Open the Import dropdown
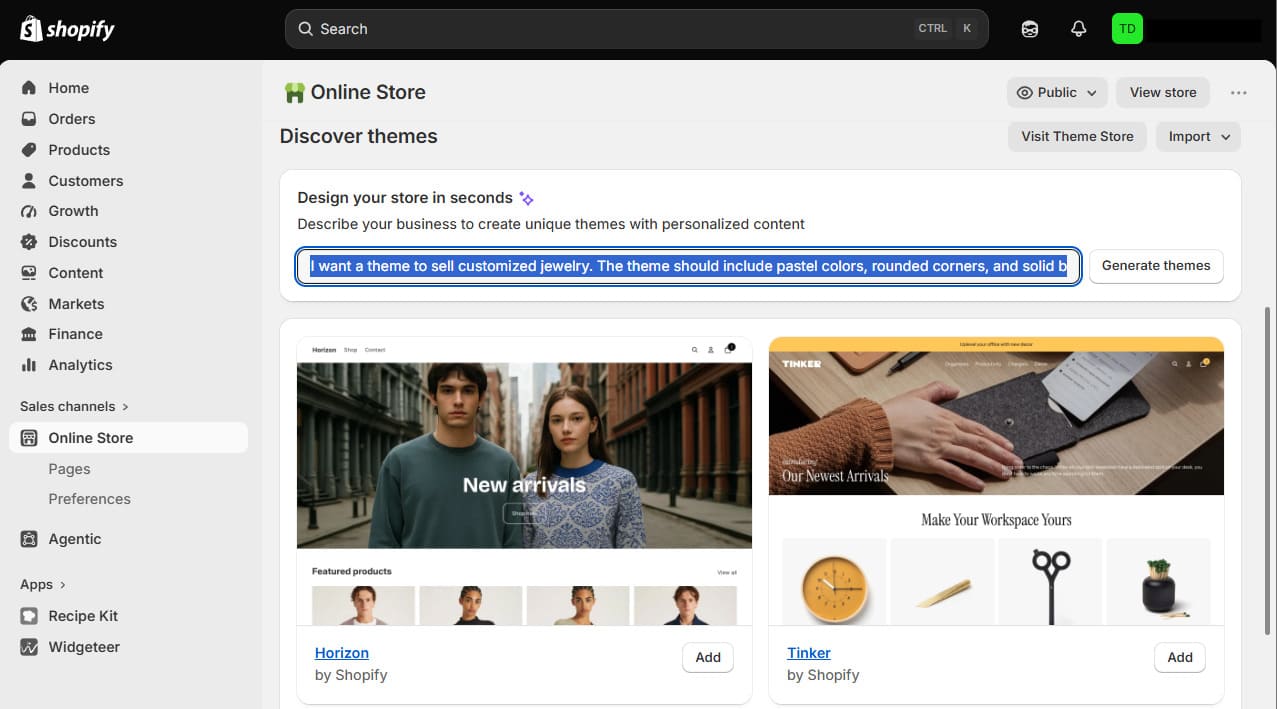The width and height of the screenshot is (1277, 709). click(x=1198, y=137)
